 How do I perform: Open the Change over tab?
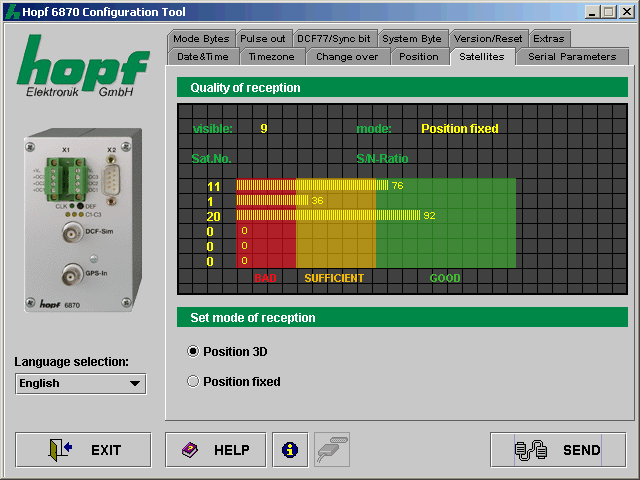pyautogui.click(x=347, y=57)
